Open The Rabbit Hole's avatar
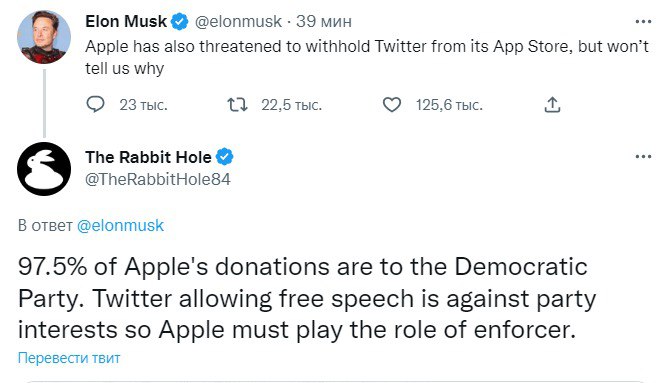 point(44,169)
